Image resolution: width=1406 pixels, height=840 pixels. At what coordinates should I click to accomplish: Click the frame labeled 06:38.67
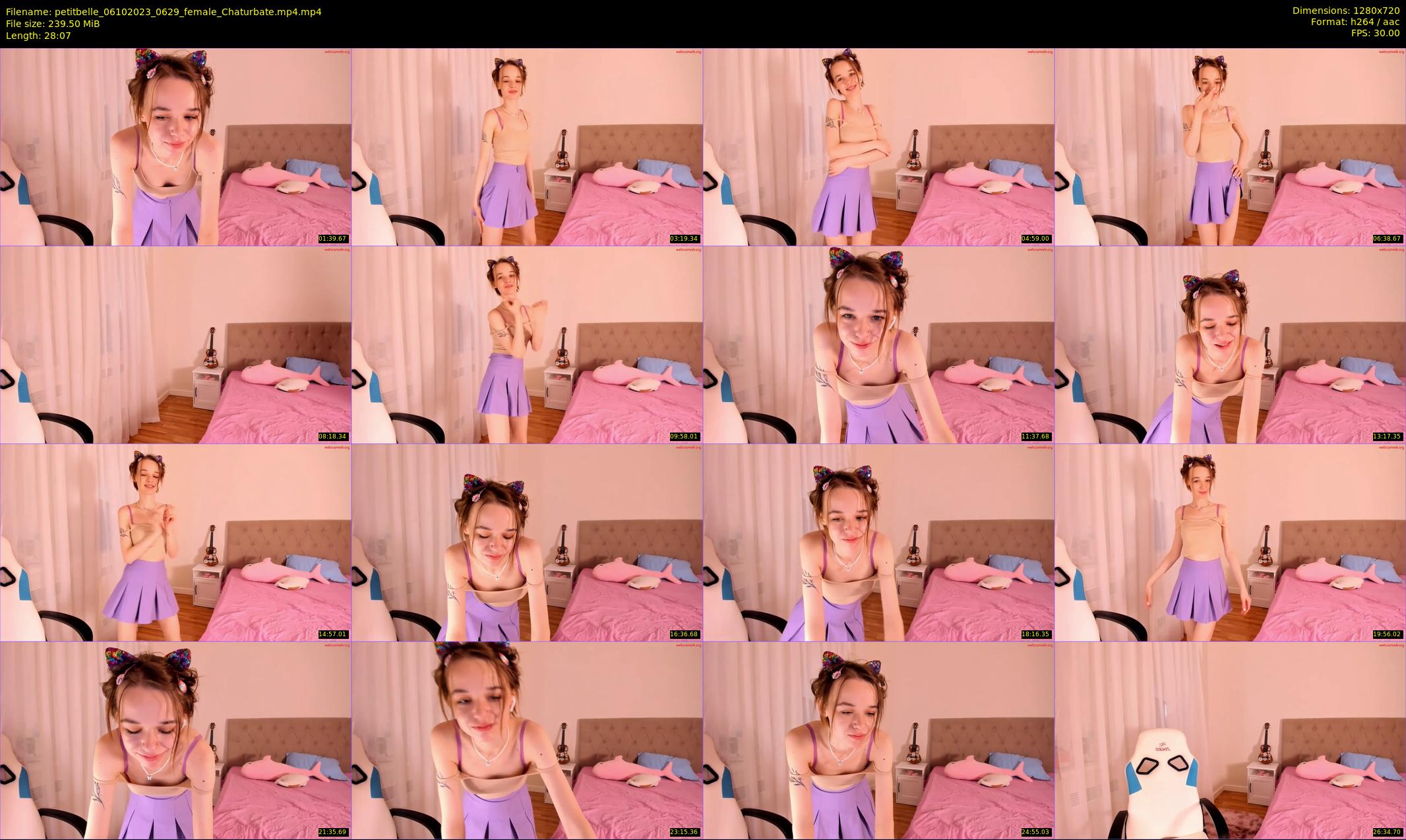[1230, 146]
